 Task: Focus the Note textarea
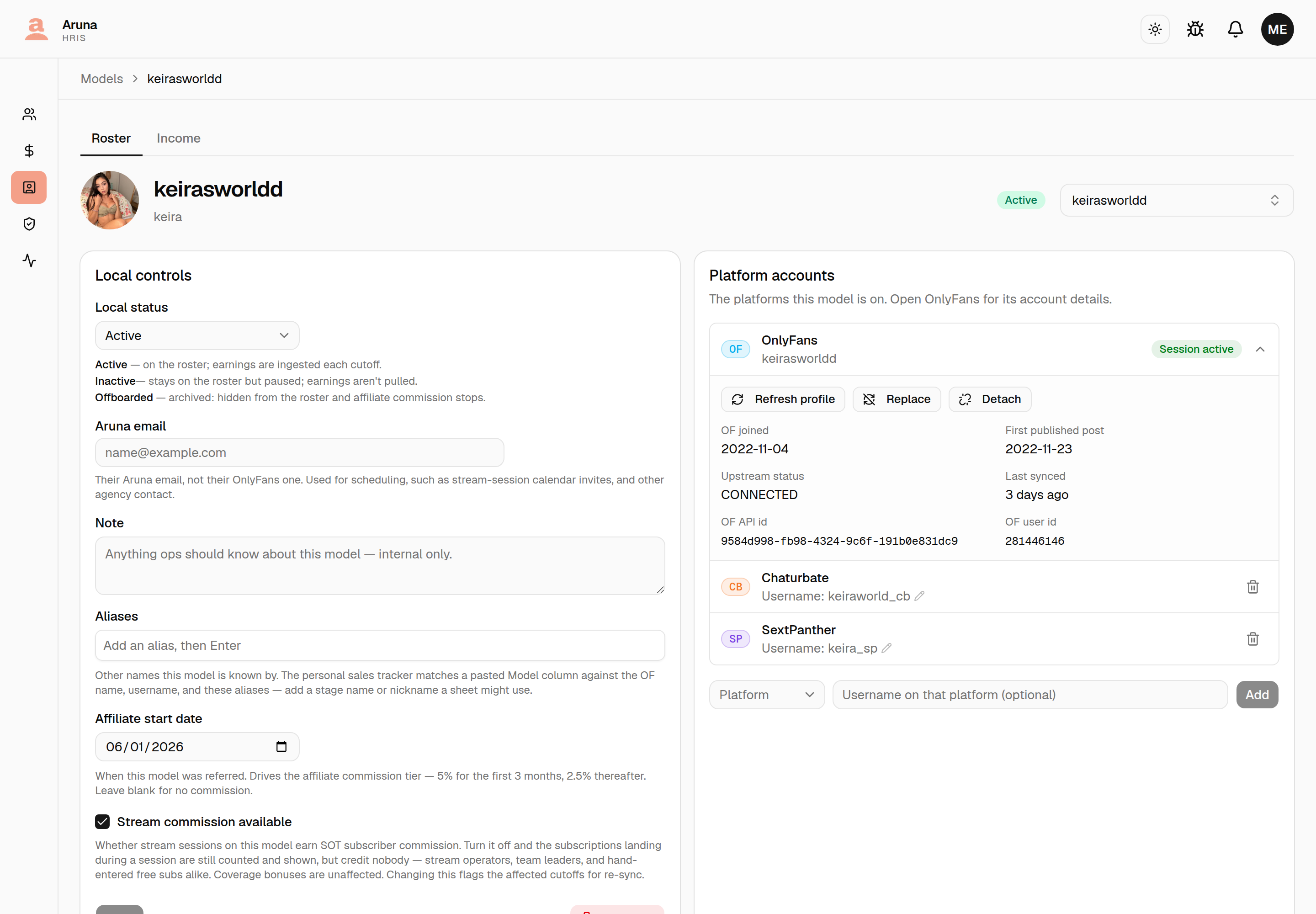click(380, 566)
